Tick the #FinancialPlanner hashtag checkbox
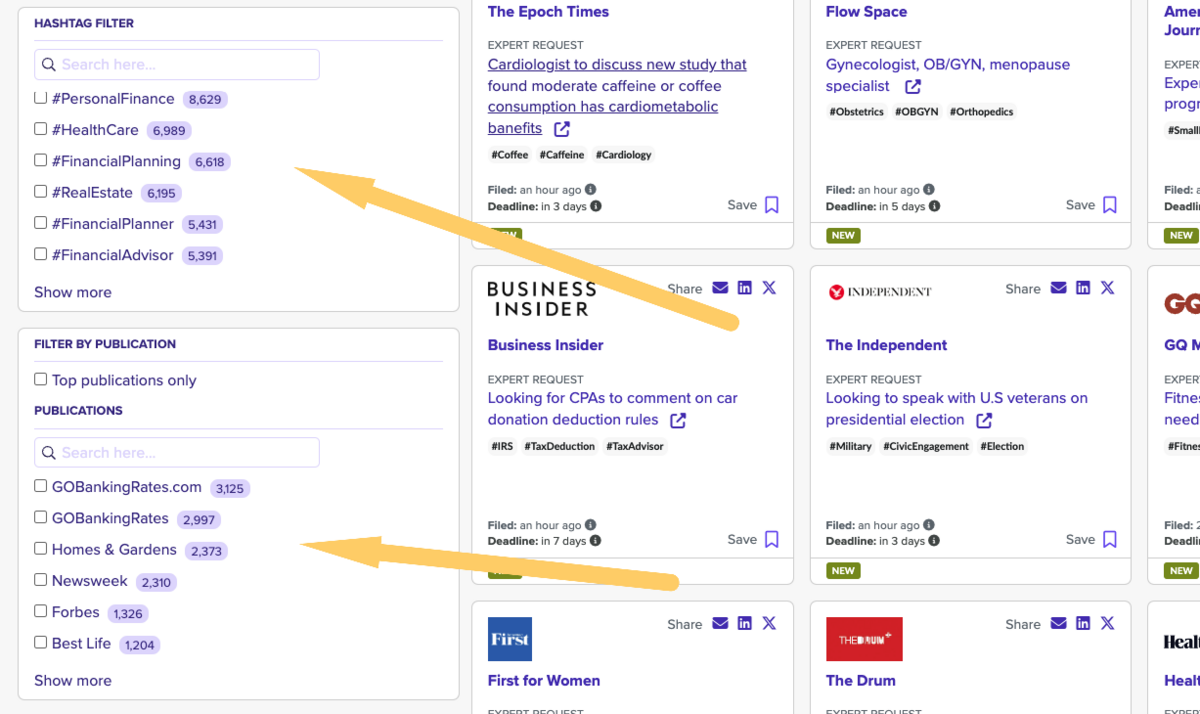 pyautogui.click(x=41, y=223)
